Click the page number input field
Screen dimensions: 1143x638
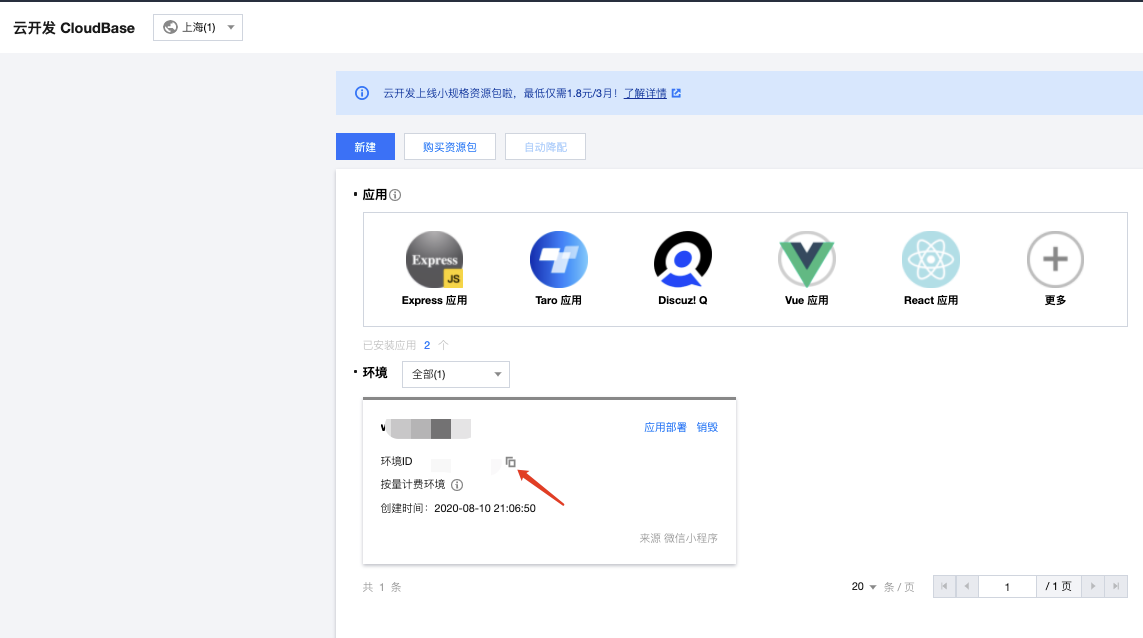[x=1007, y=586]
